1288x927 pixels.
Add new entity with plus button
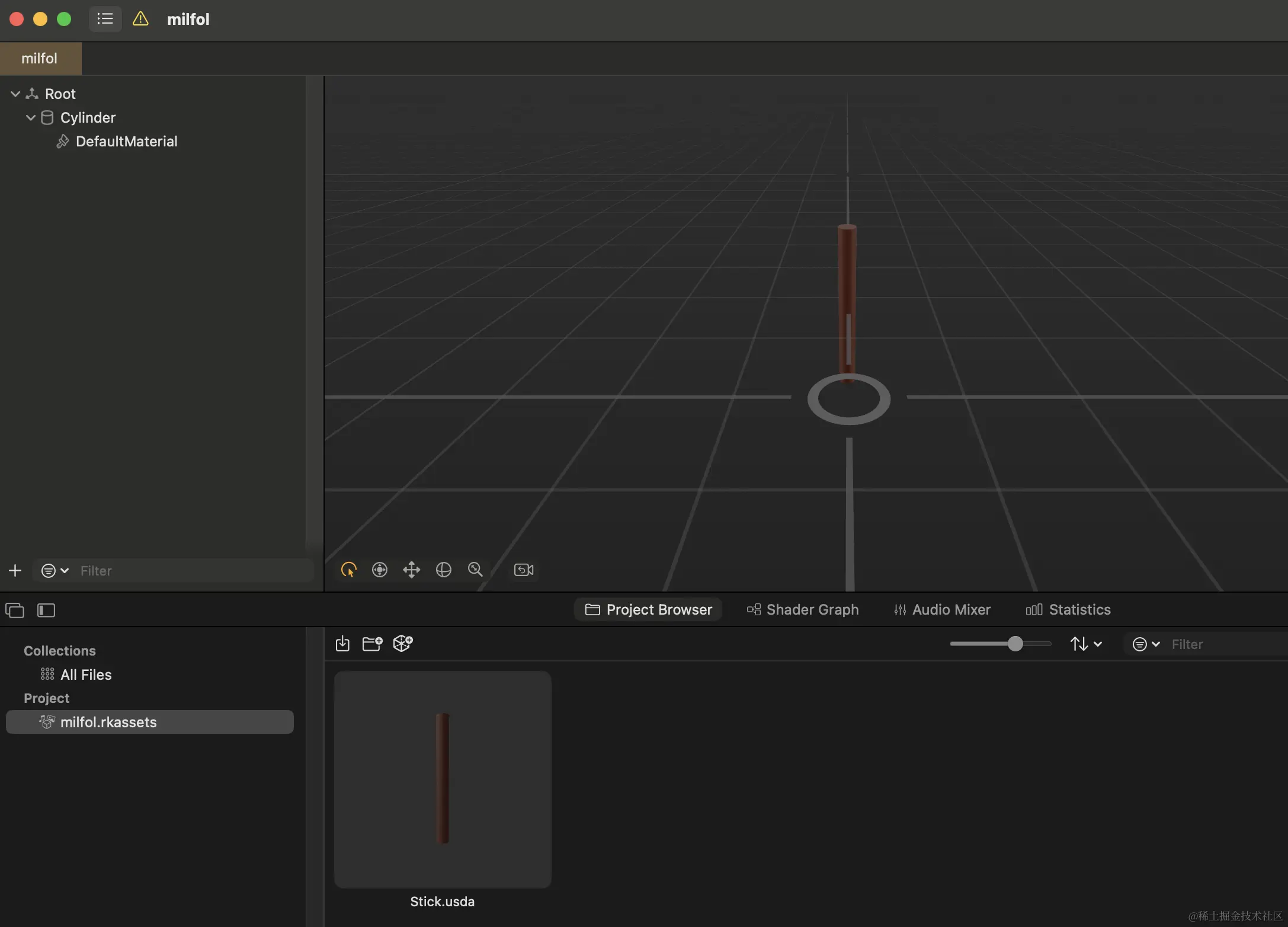click(15, 570)
